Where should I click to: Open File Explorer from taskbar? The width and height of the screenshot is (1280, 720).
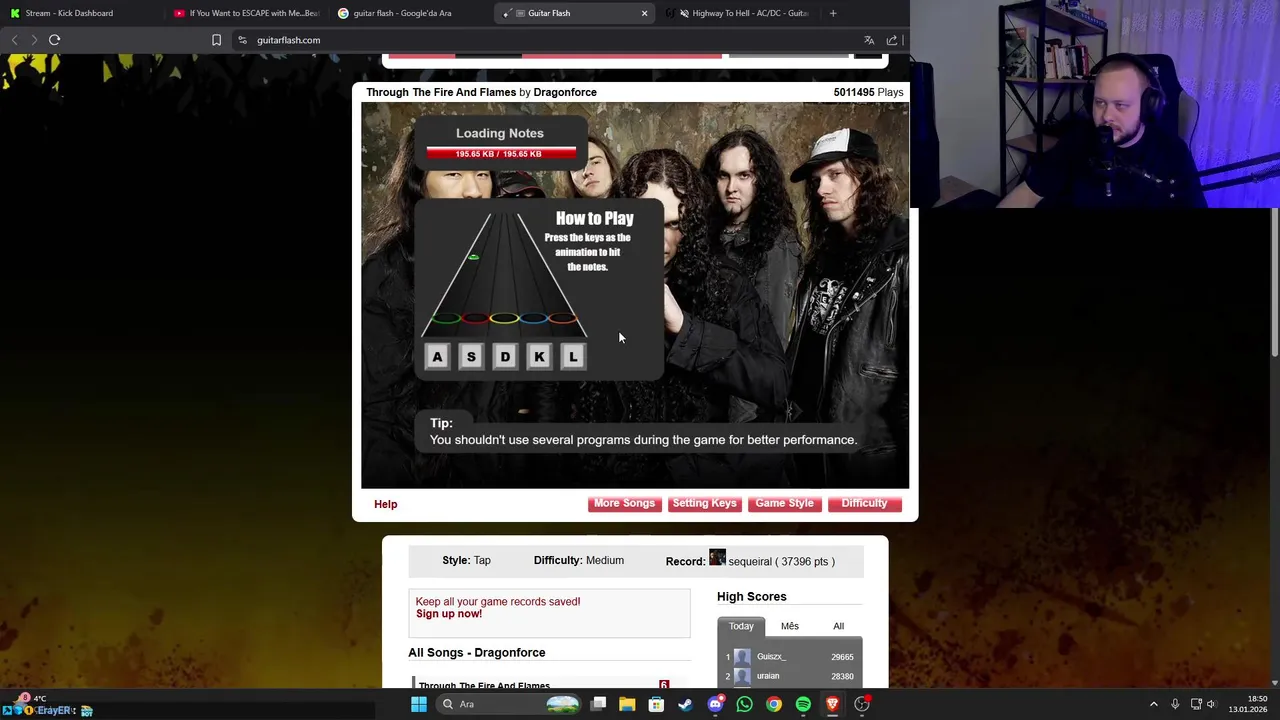click(x=627, y=704)
